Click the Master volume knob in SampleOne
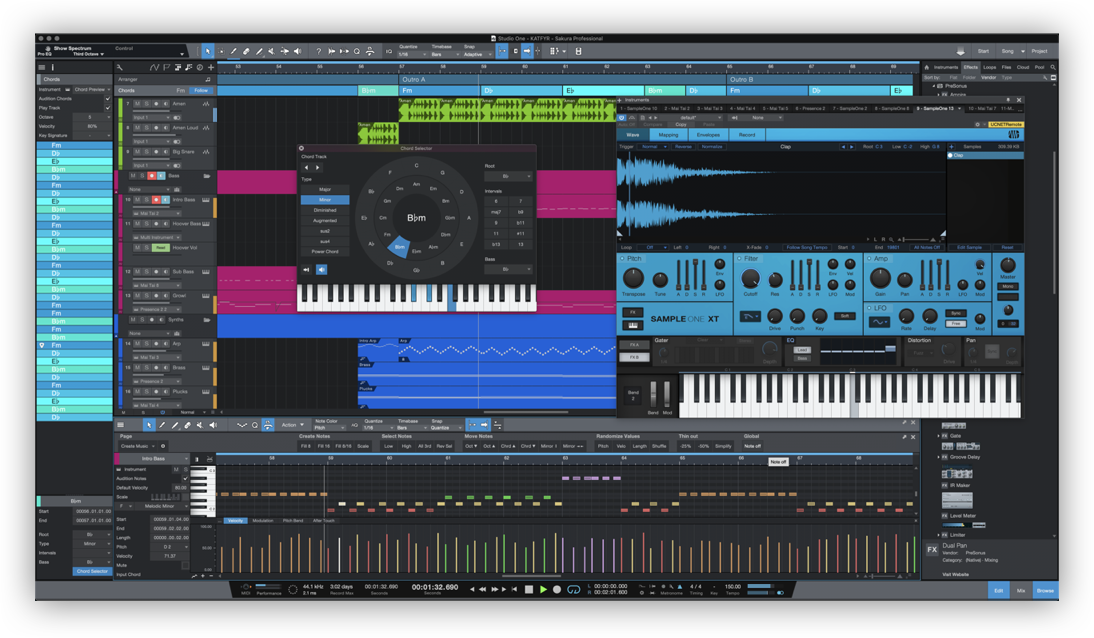This screenshot has width=1094, height=638. 1007,265
